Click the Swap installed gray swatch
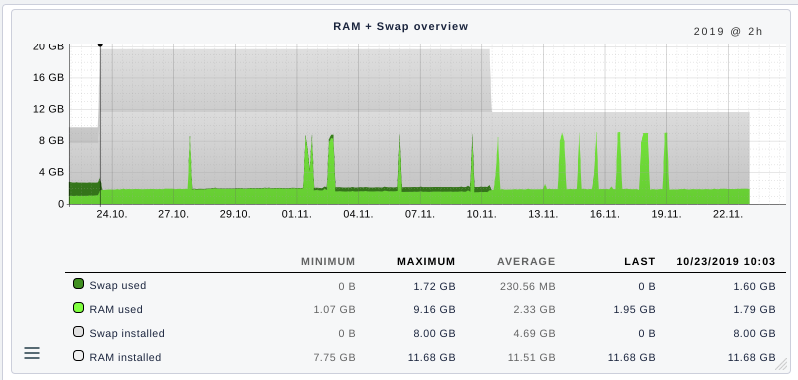Image resolution: width=798 pixels, height=380 pixels. (x=78, y=332)
